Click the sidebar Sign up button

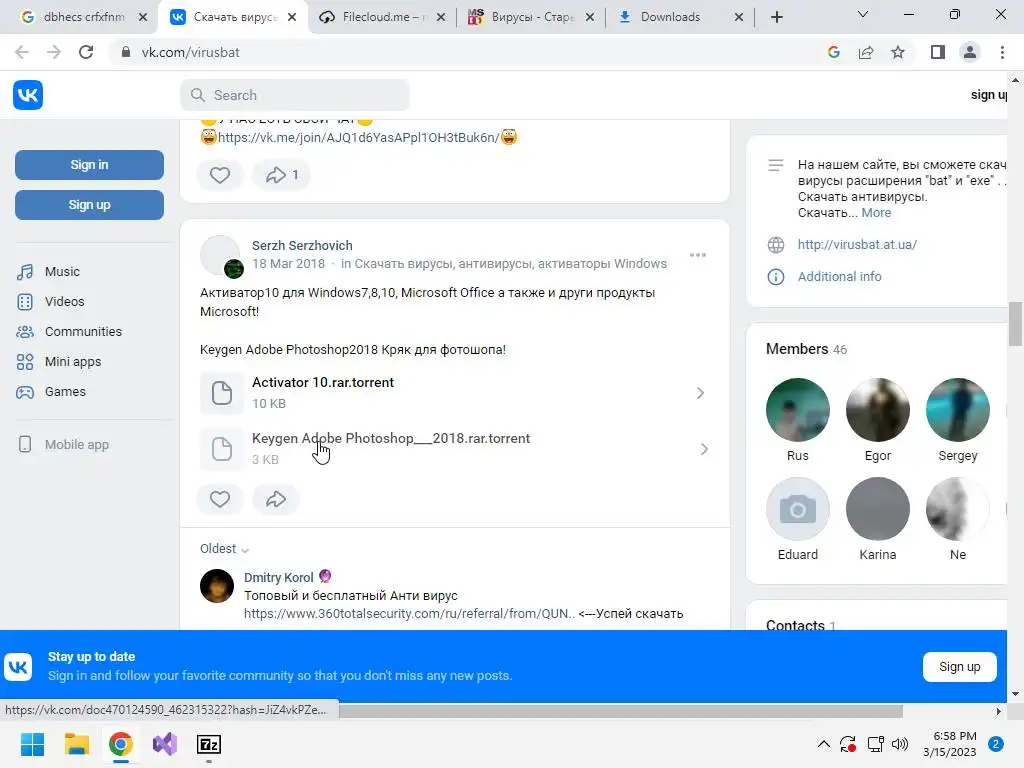click(89, 205)
